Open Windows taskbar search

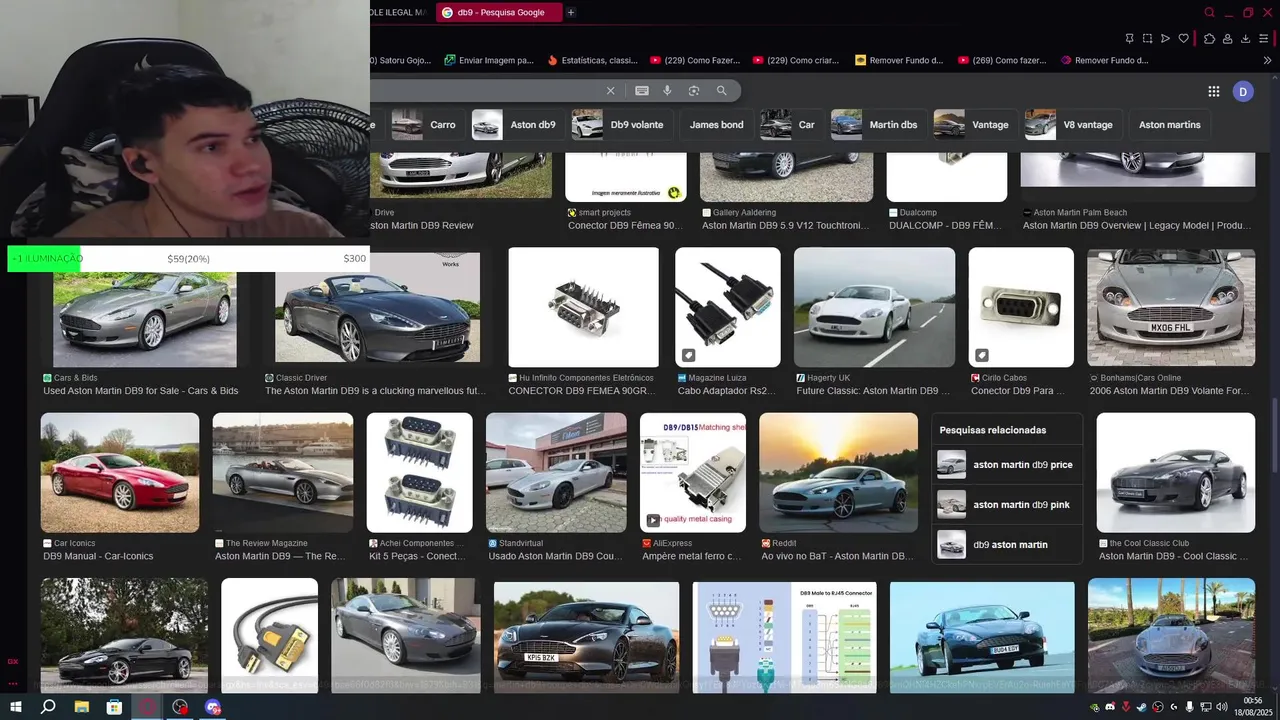48,707
